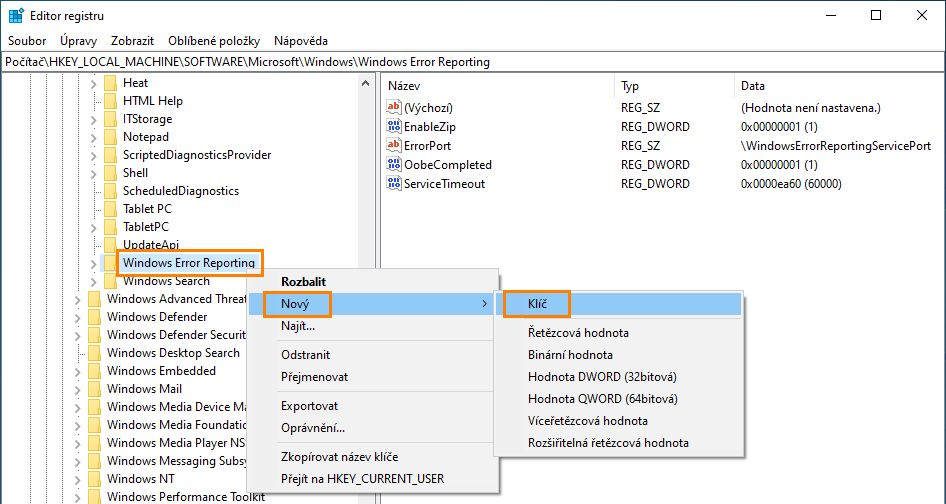Image resolution: width=946 pixels, height=504 pixels.
Task: Select the ServiceTimeout value name
Action: click(x=444, y=183)
